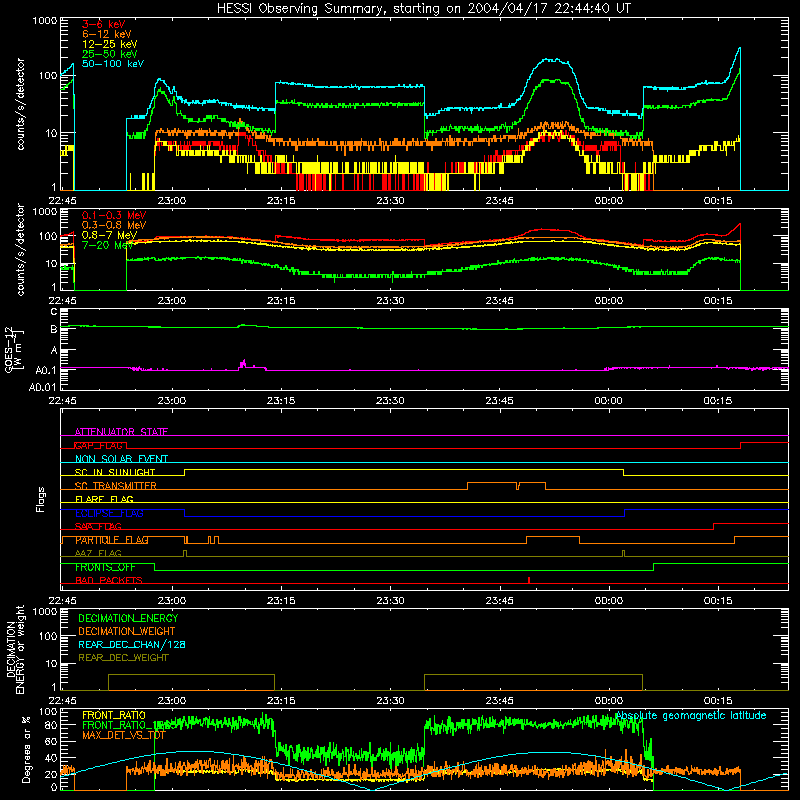Screen dimensions: 800x800
Task: Select the 12-25 keV legend label
Action: coord(109,44)
